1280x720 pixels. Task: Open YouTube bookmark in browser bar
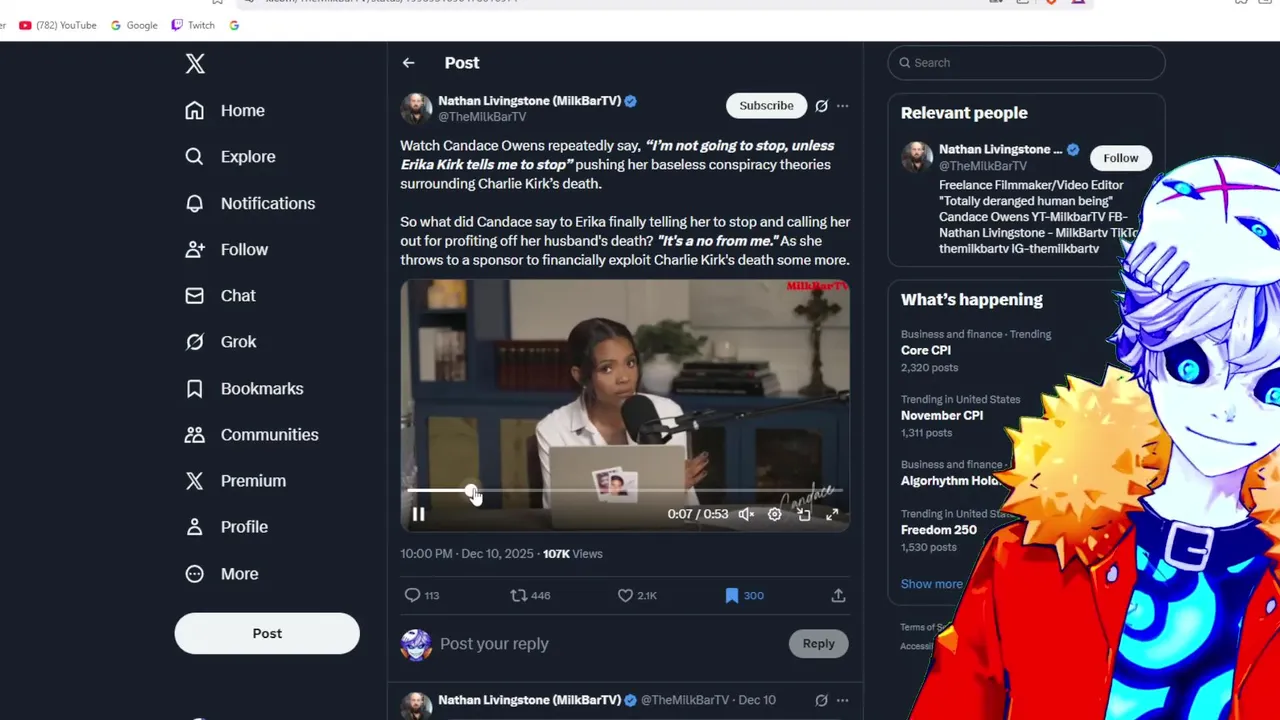coord(58,25)
